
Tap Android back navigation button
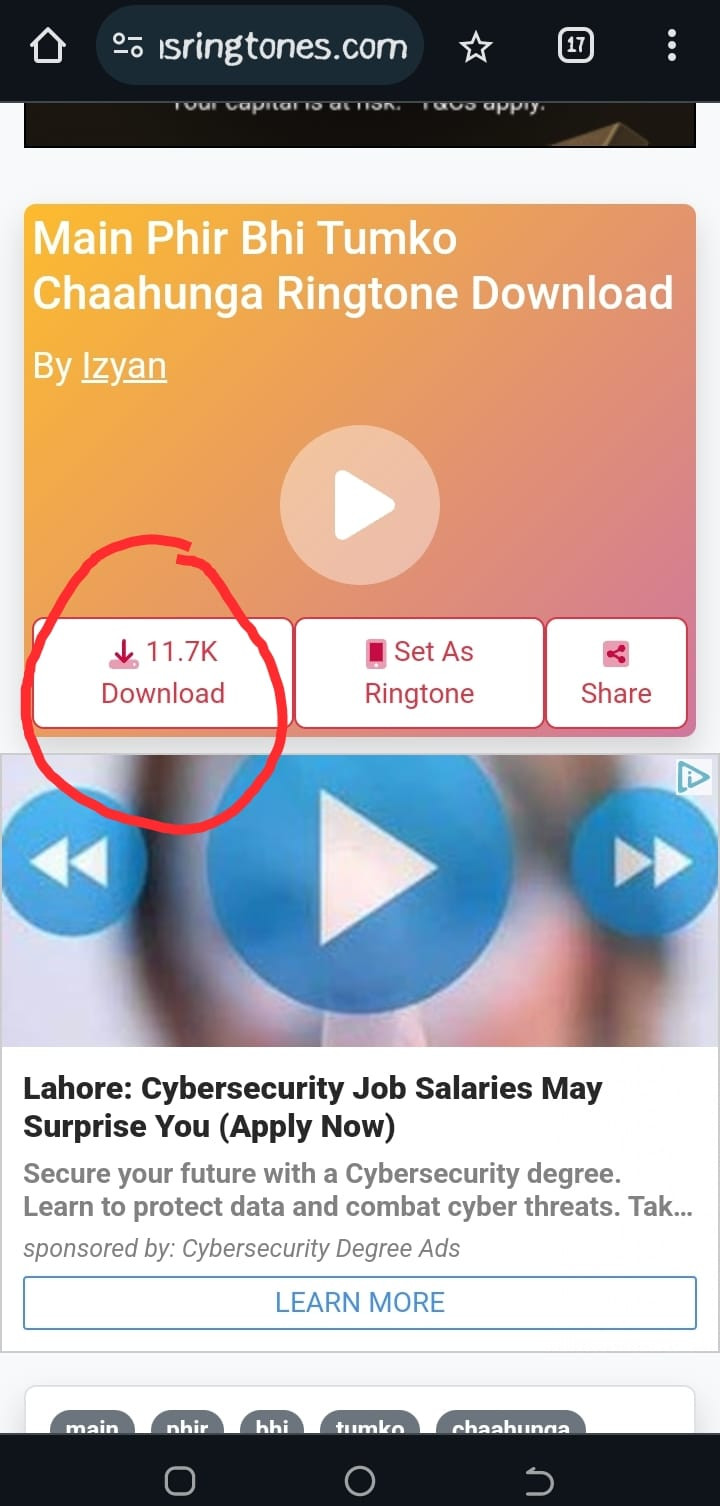(x=539, y=1480)
